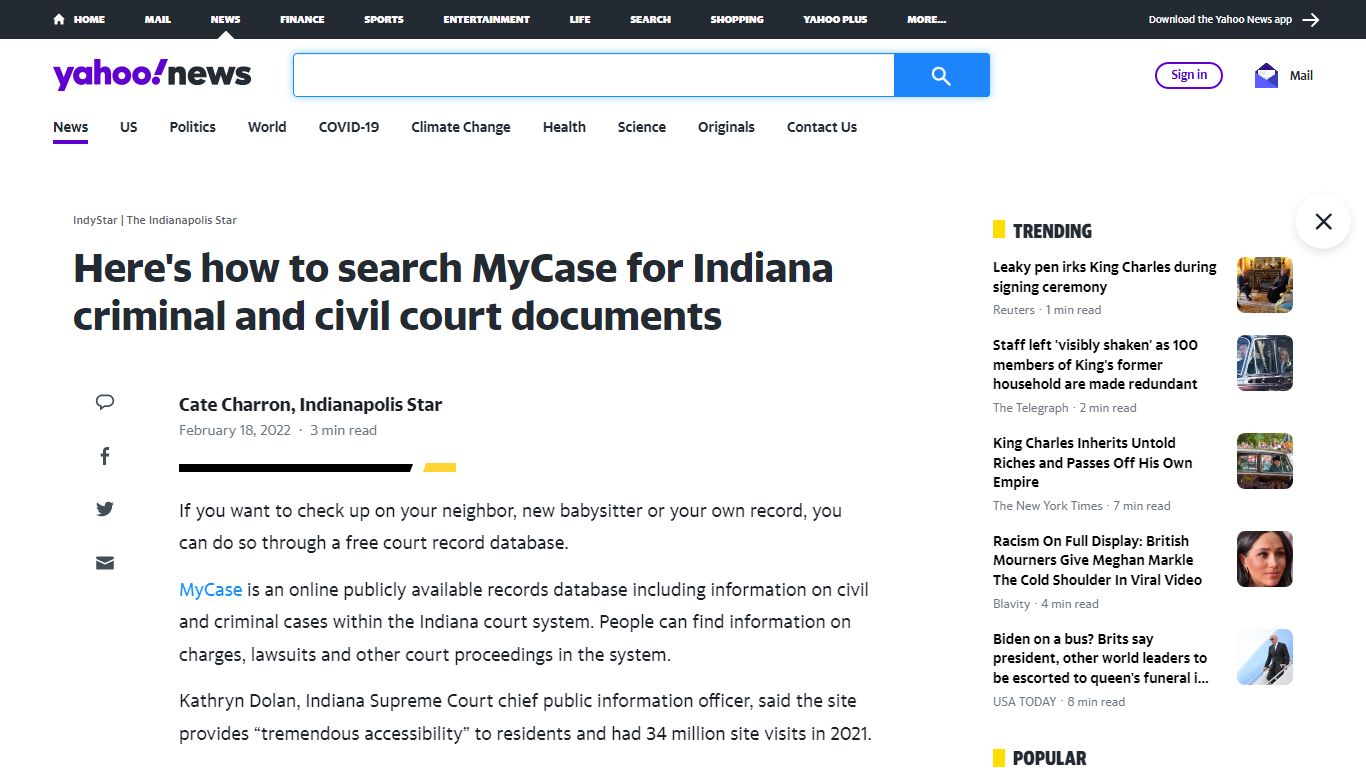Click the Sign in button
Screen dimensions: 1366x768
[x=1189, y=75]
